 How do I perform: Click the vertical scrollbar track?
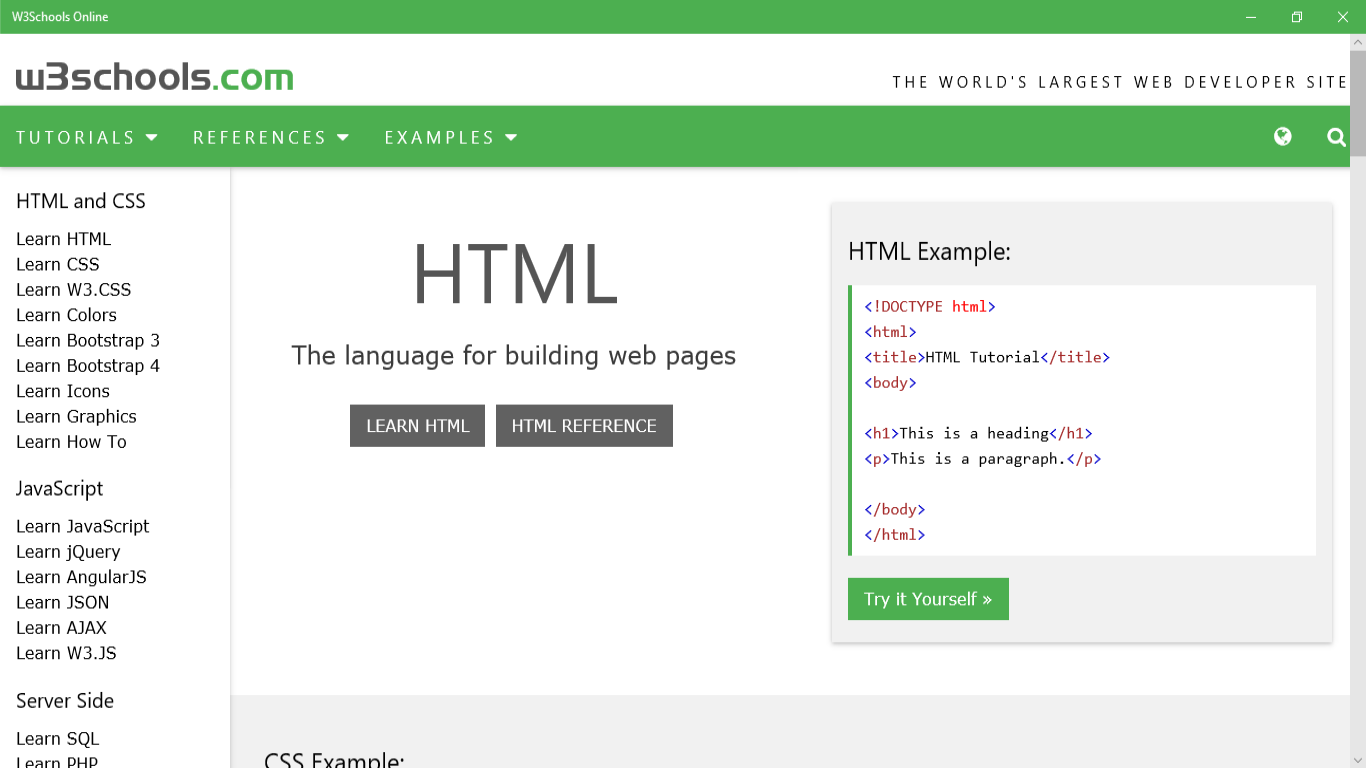coord(1357,400)
